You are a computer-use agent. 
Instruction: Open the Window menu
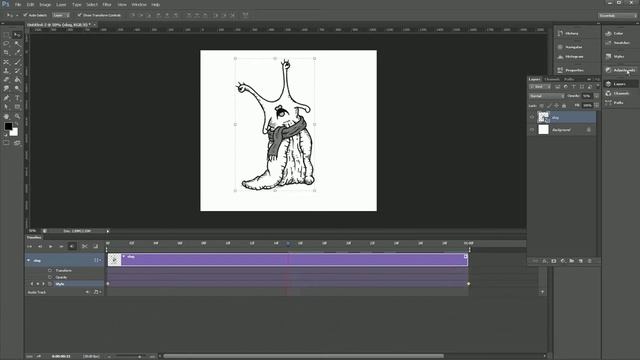click(139, 4)
